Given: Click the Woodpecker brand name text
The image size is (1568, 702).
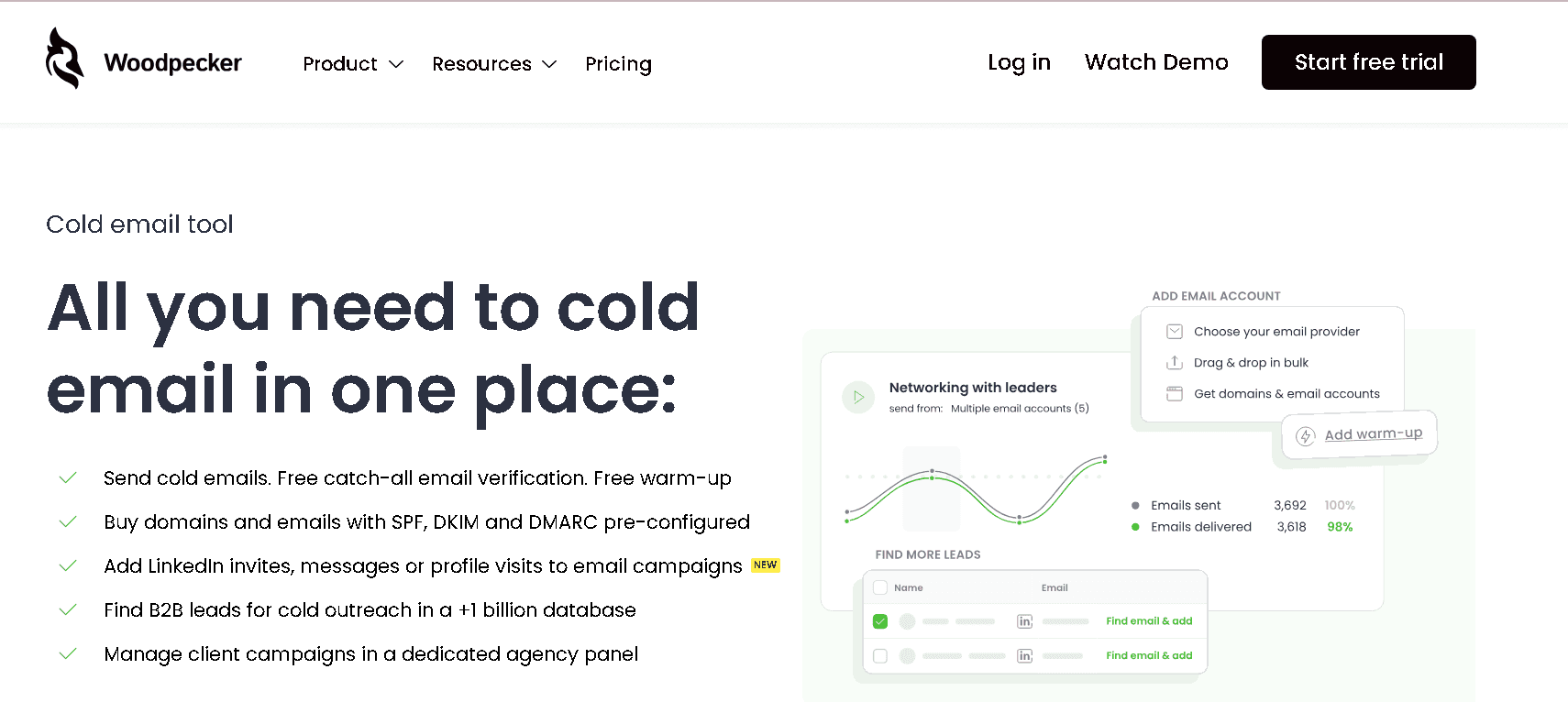Looking at the screenshot, I should point(172,62).
